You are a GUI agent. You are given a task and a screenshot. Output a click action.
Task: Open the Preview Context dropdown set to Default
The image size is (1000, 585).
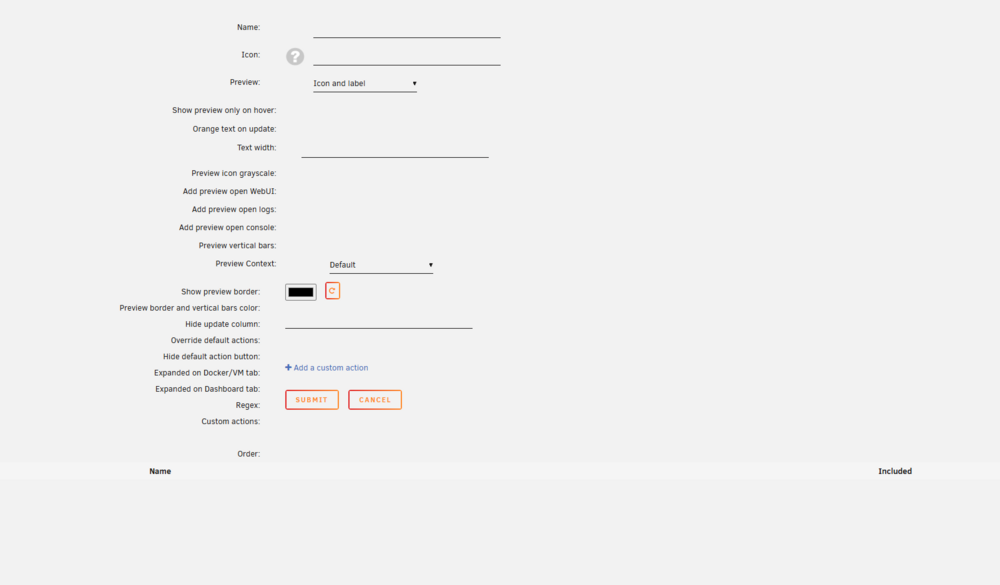[381, 265]
